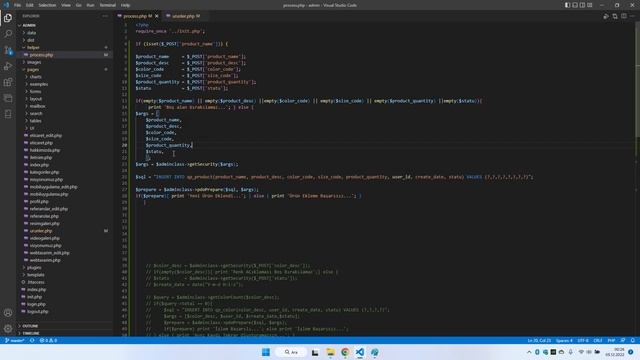Viewport: 640px width, 360px height.
Task: Open process.php in the helper folder
Action: tap(41, 55)
